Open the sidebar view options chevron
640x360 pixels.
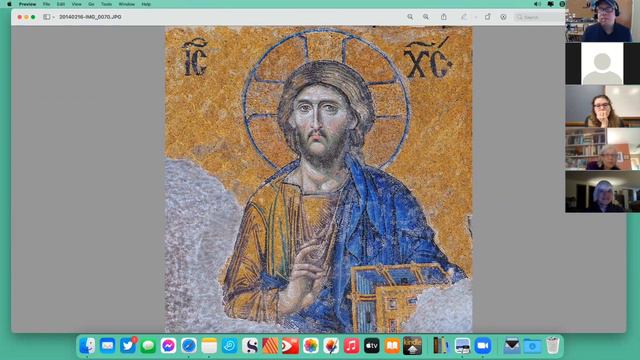coord(53,18)
